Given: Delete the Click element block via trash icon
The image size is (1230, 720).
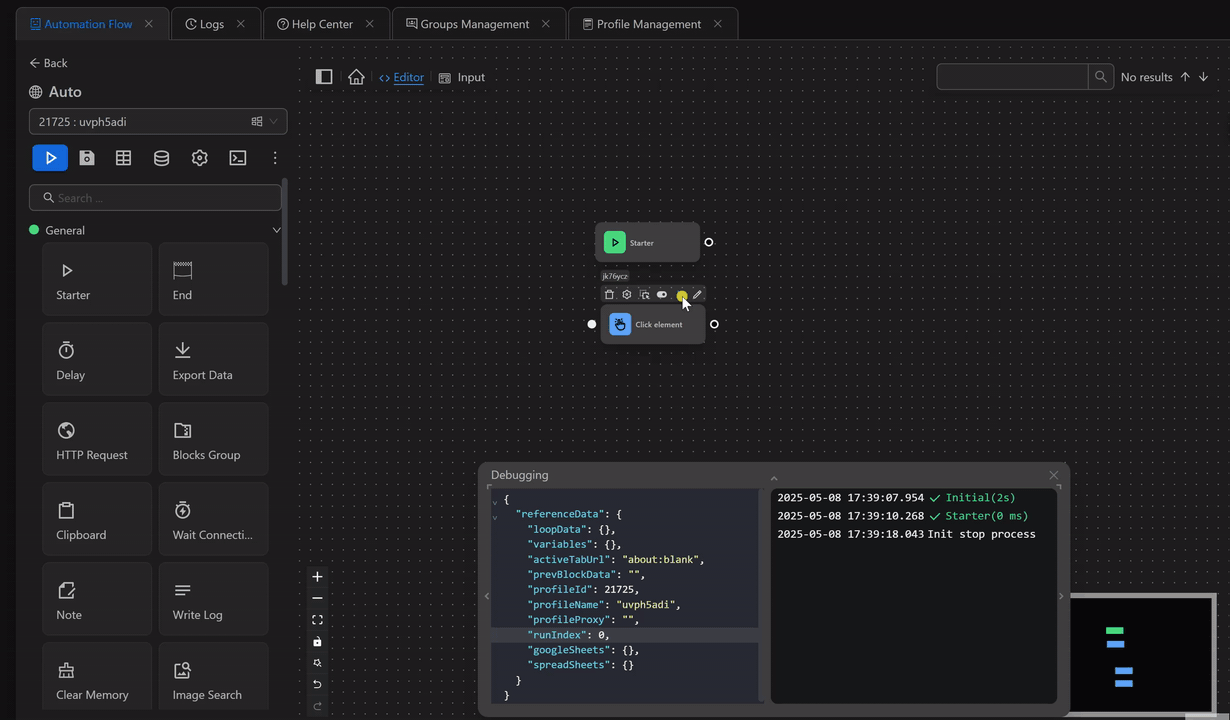Looking at the screenshot, I should [609, 295].
